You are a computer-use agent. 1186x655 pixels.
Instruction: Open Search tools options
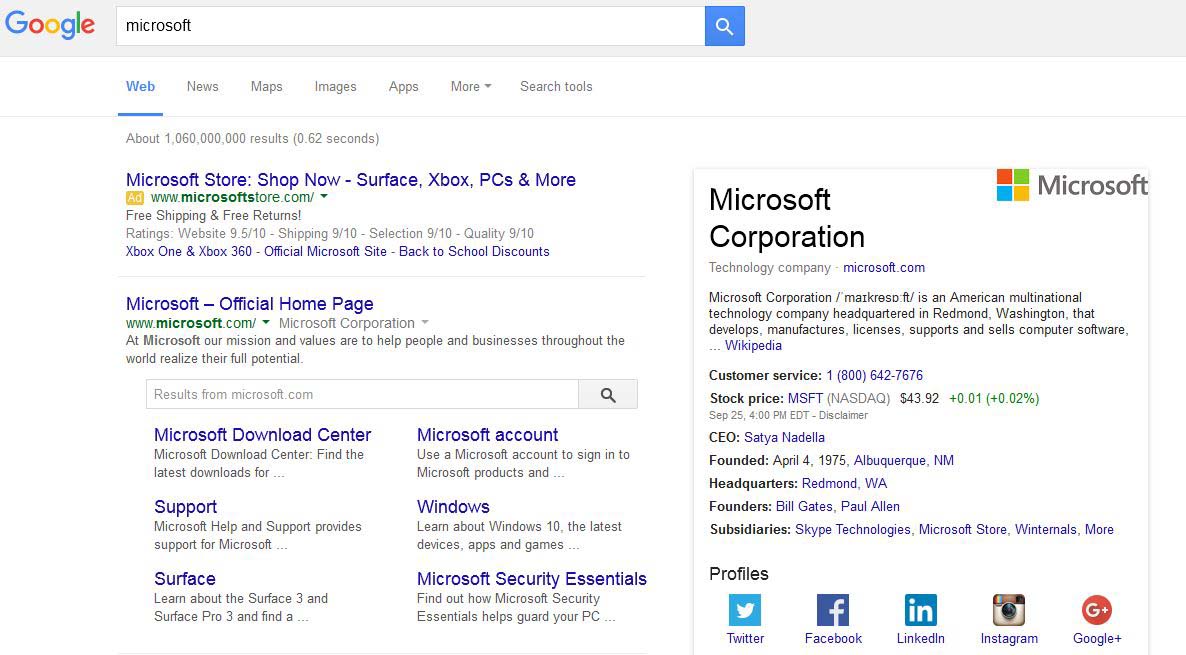pos(555,87)
